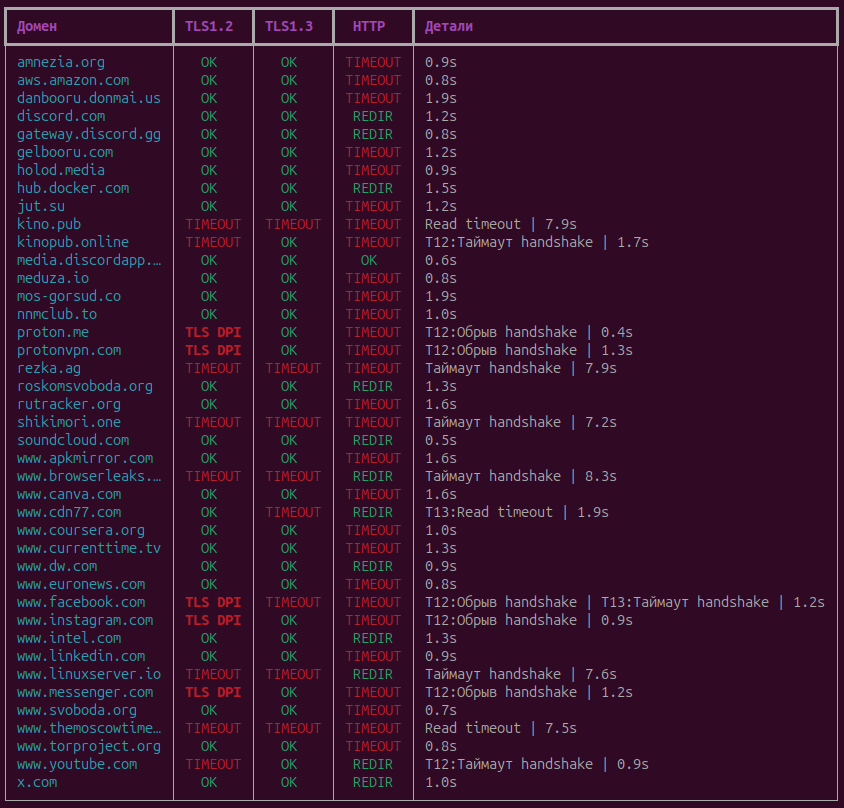Click the TLS1.3 TIMEOUT cell for www.cdn77.com
This screenshot has width=844, height=808.
pyautogui.click(x=293, y=512)
